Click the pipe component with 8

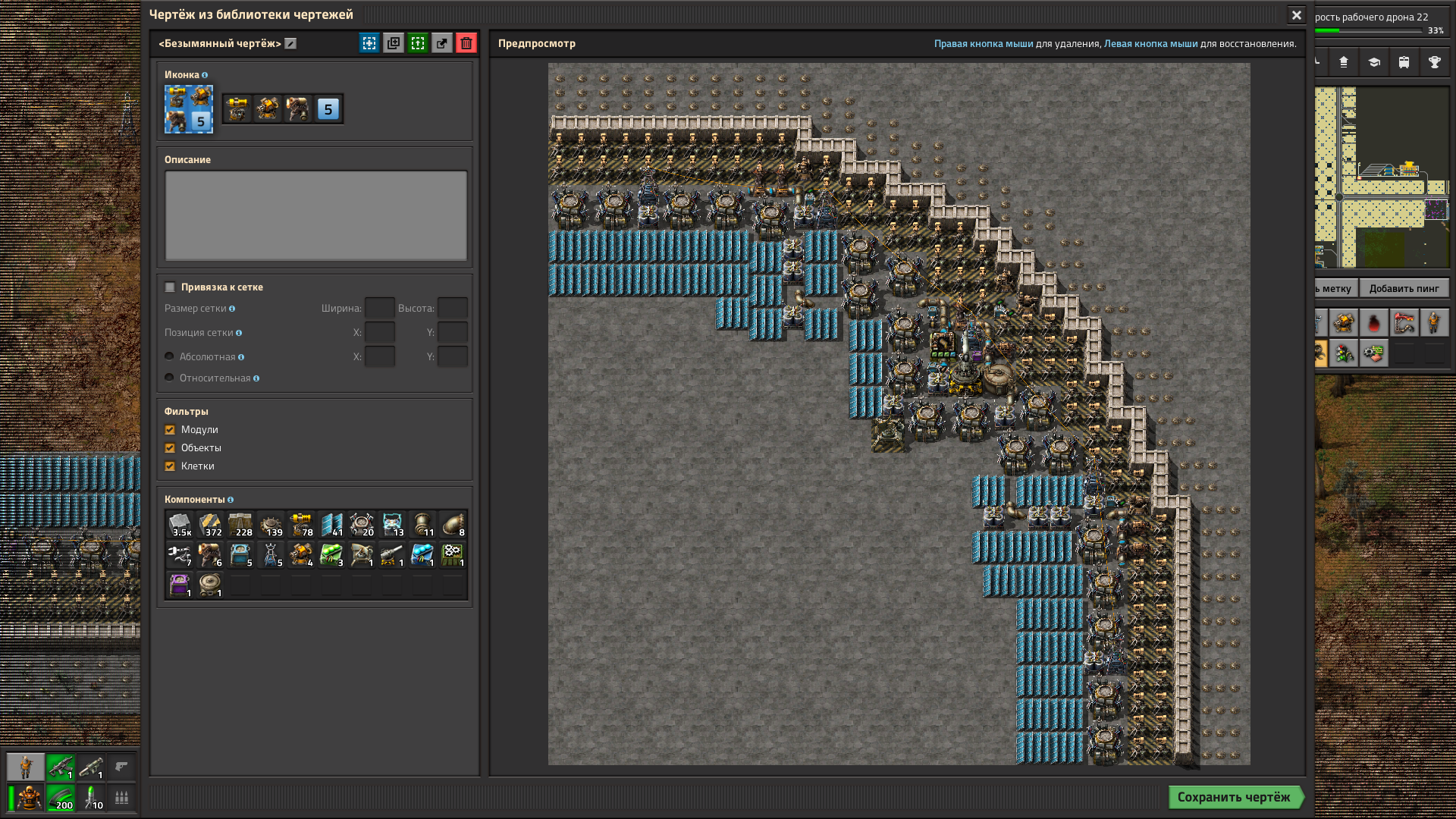pos(453,525)
